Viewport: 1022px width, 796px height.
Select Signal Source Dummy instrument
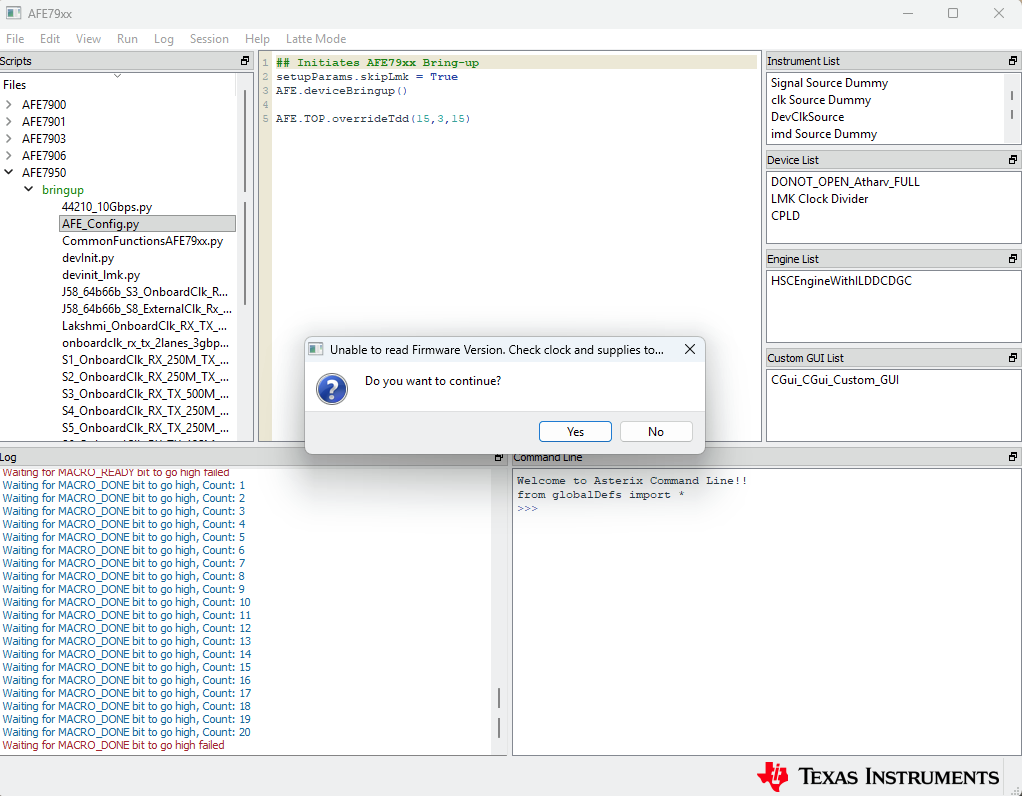(829, 83)
